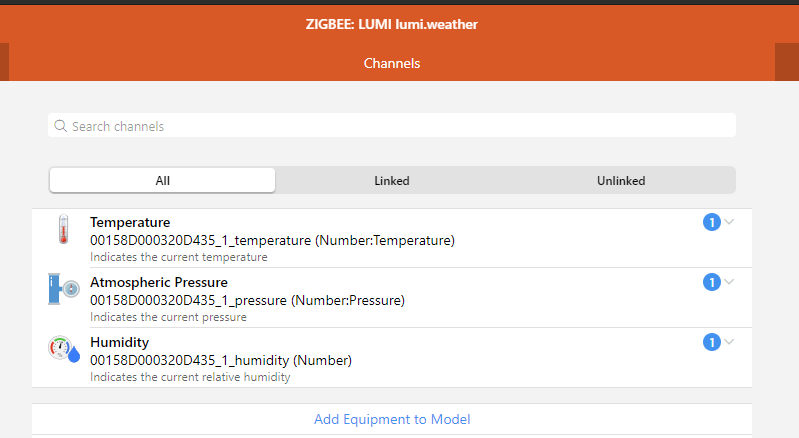Select the Humidity channel name
Screen dimensions: 799x438
click(x=119, y=342)
